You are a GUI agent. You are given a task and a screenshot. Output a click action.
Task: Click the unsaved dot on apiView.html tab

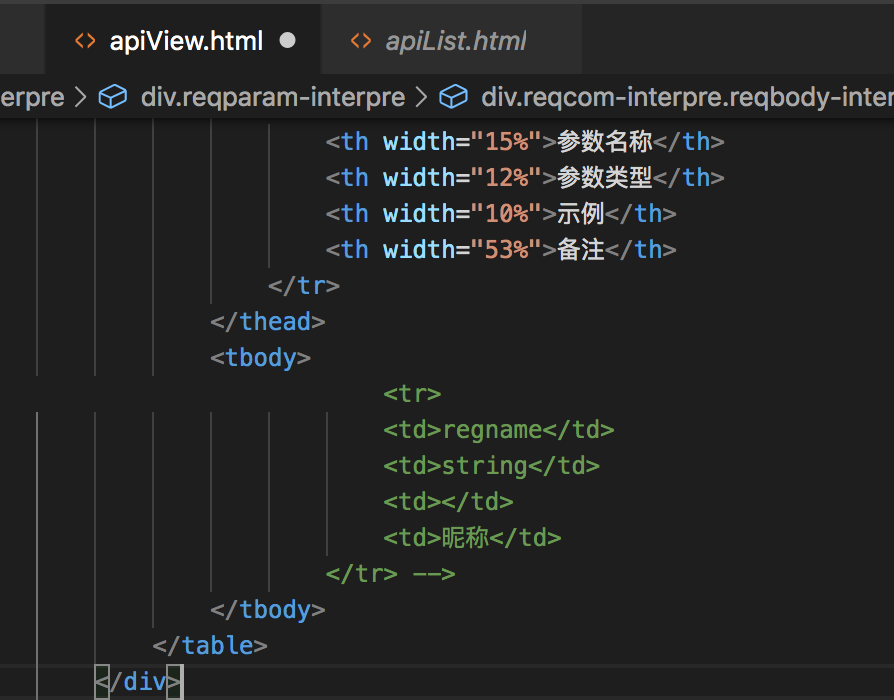click(x=287, y=40)
